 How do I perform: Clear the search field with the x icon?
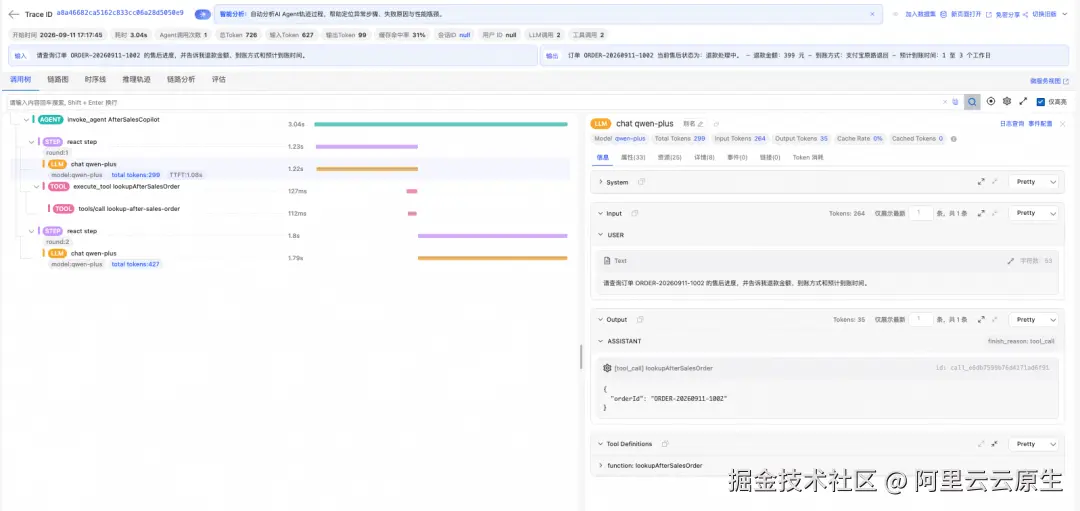[x=945, y=102]
